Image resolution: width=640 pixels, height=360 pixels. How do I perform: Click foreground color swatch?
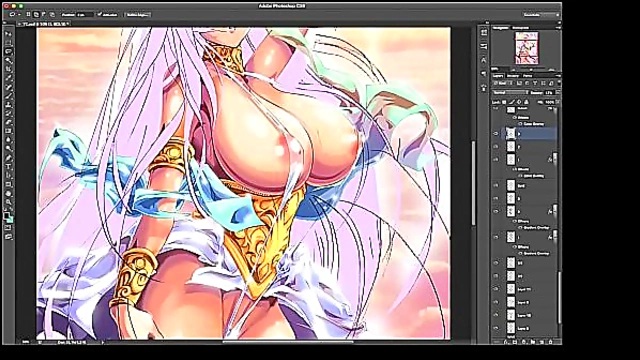[x=6, y=215]
